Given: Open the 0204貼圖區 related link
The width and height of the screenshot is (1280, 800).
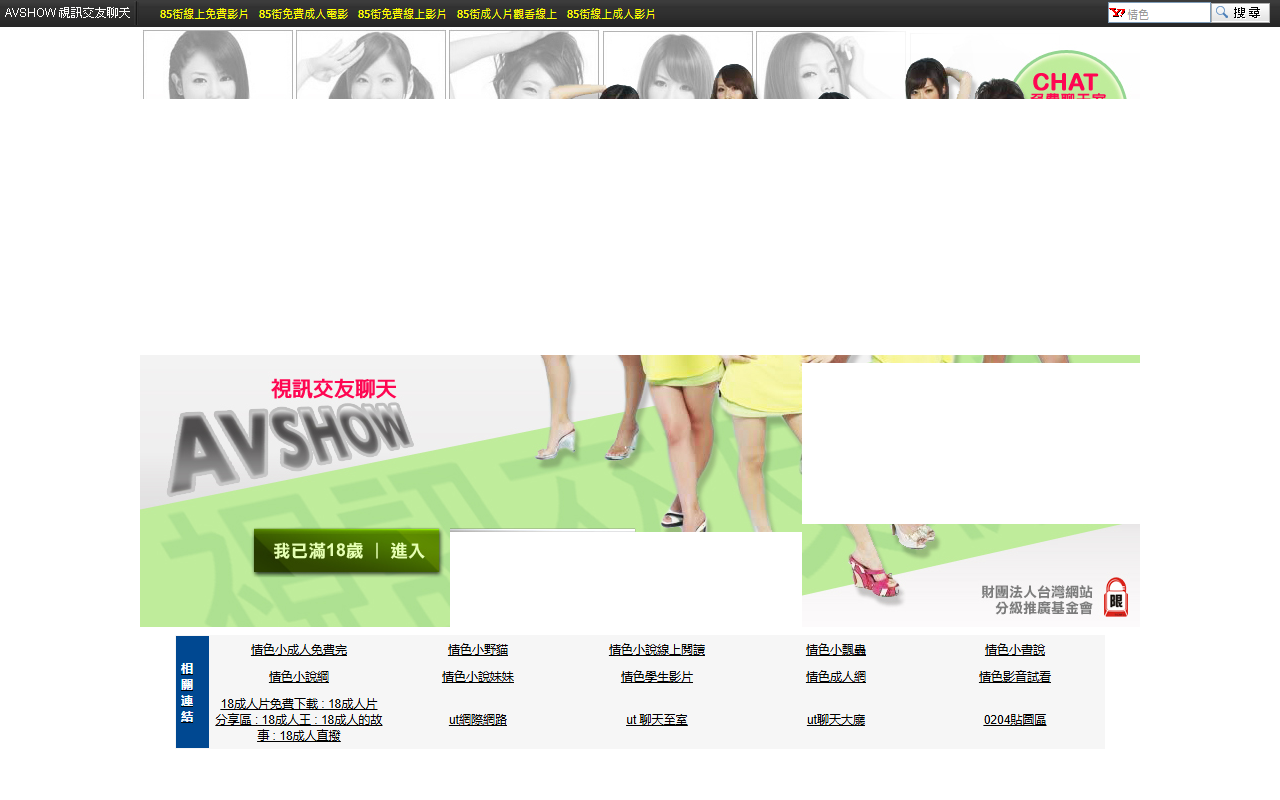Looking at the screenshot, I should [x=1015, y=720].
